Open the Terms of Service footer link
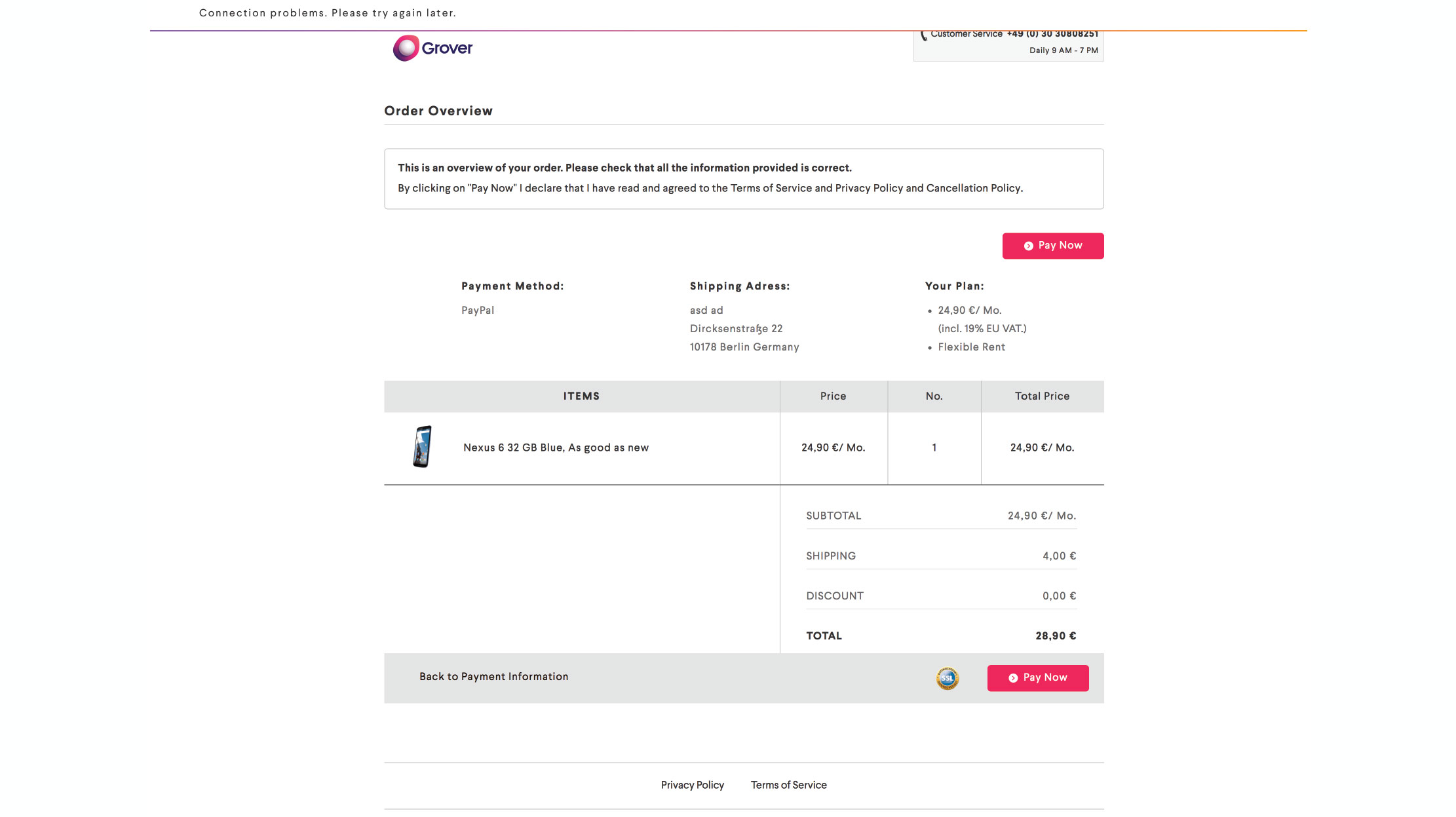 [788, 785]
